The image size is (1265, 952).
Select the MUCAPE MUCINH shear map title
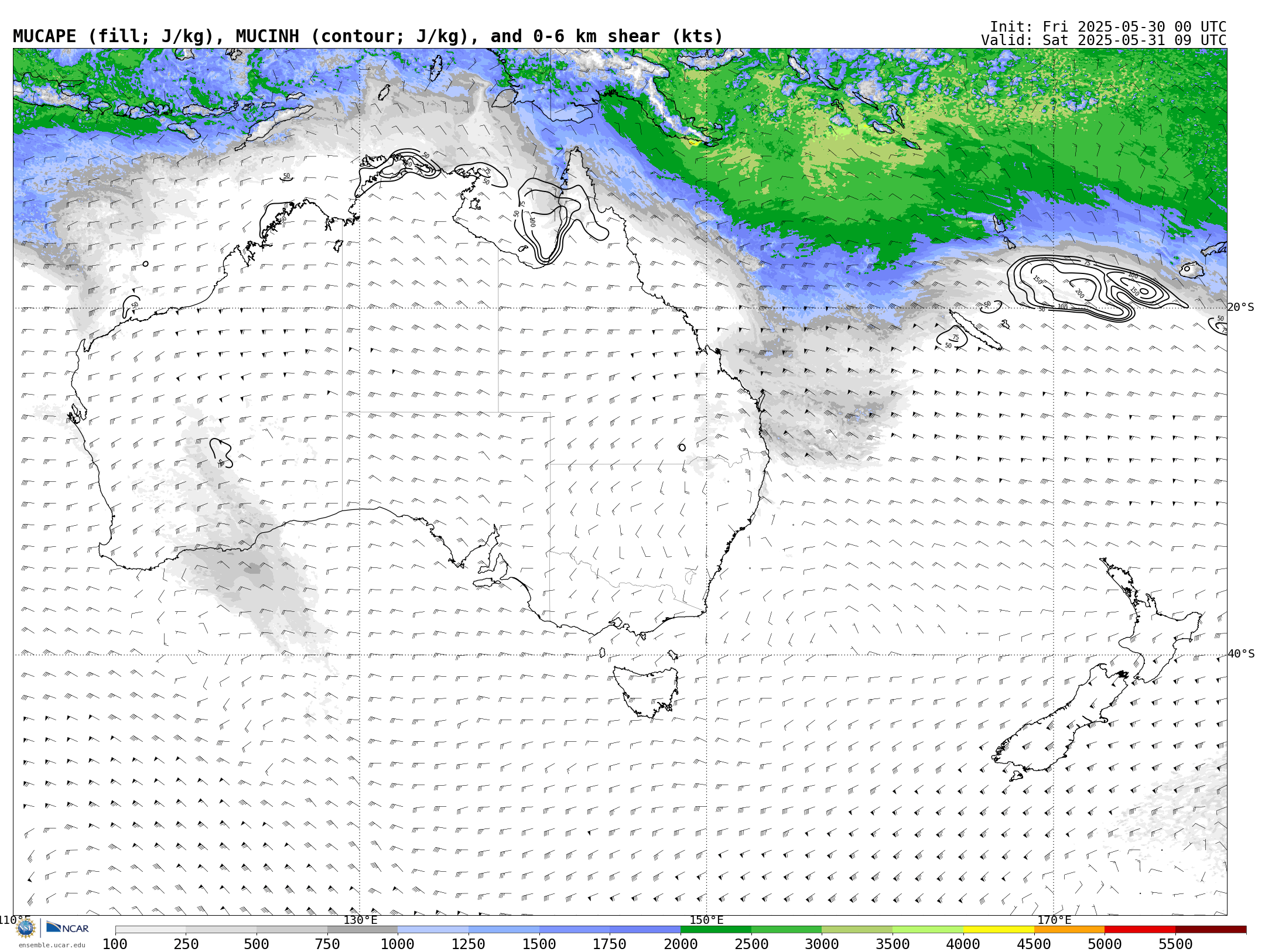[x=368, y=36]
